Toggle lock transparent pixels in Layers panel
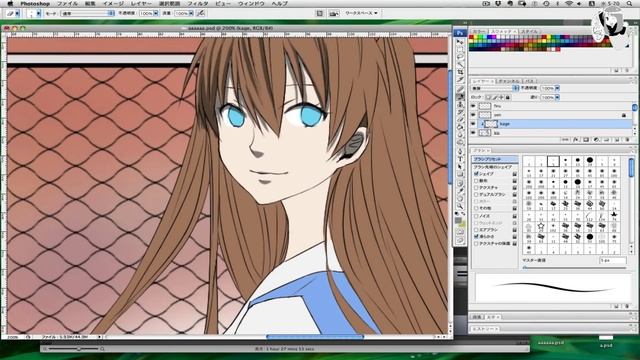640x360 pixels. [488, 98]
